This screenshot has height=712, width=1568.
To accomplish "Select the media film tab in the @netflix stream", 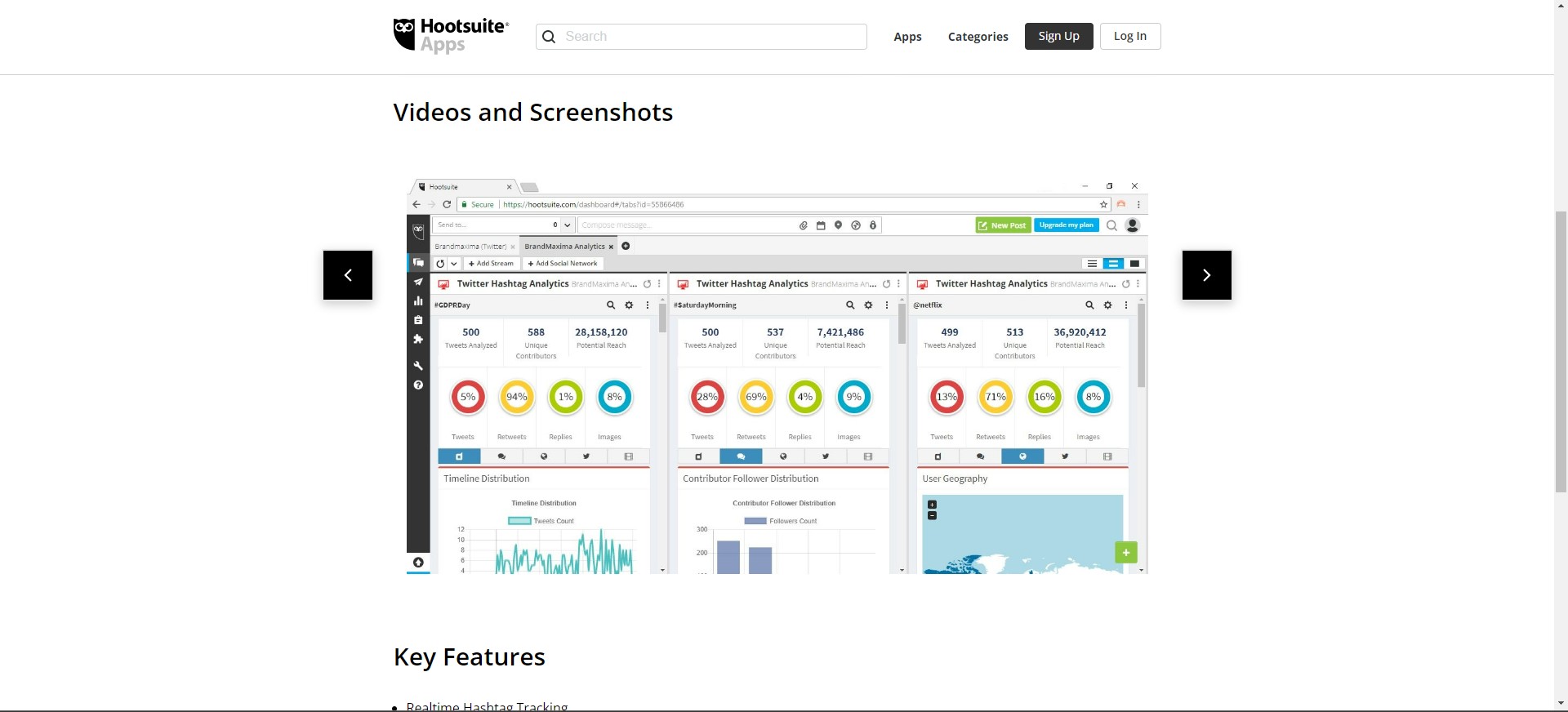I will (1107, 456).
